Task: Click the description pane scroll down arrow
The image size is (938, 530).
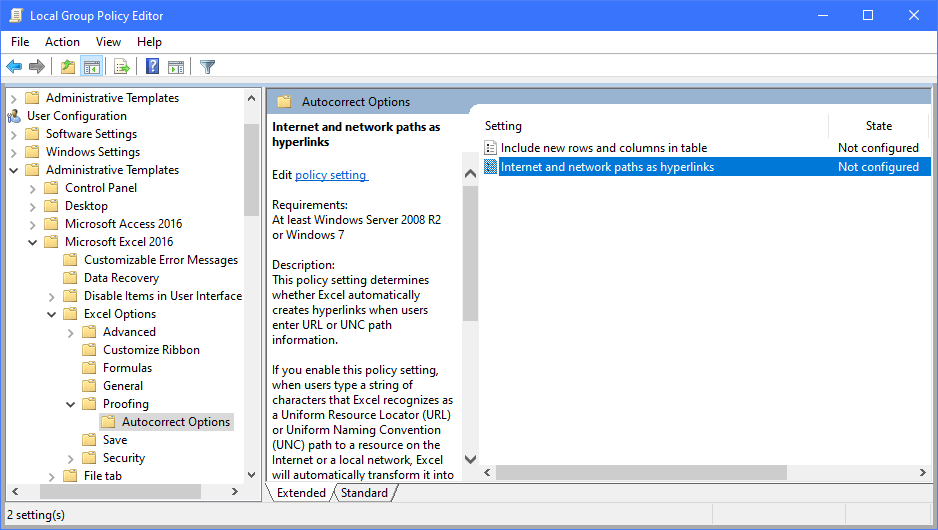Action: click(x=470, y=459)
